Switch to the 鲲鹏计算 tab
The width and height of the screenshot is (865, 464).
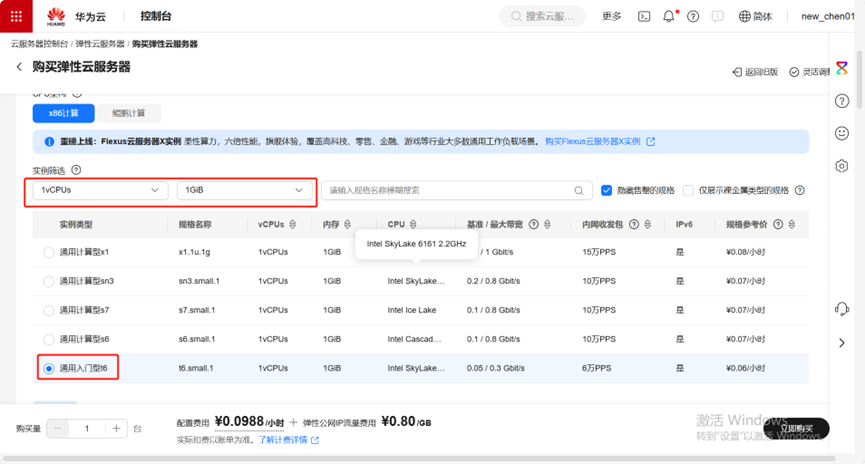128,113
